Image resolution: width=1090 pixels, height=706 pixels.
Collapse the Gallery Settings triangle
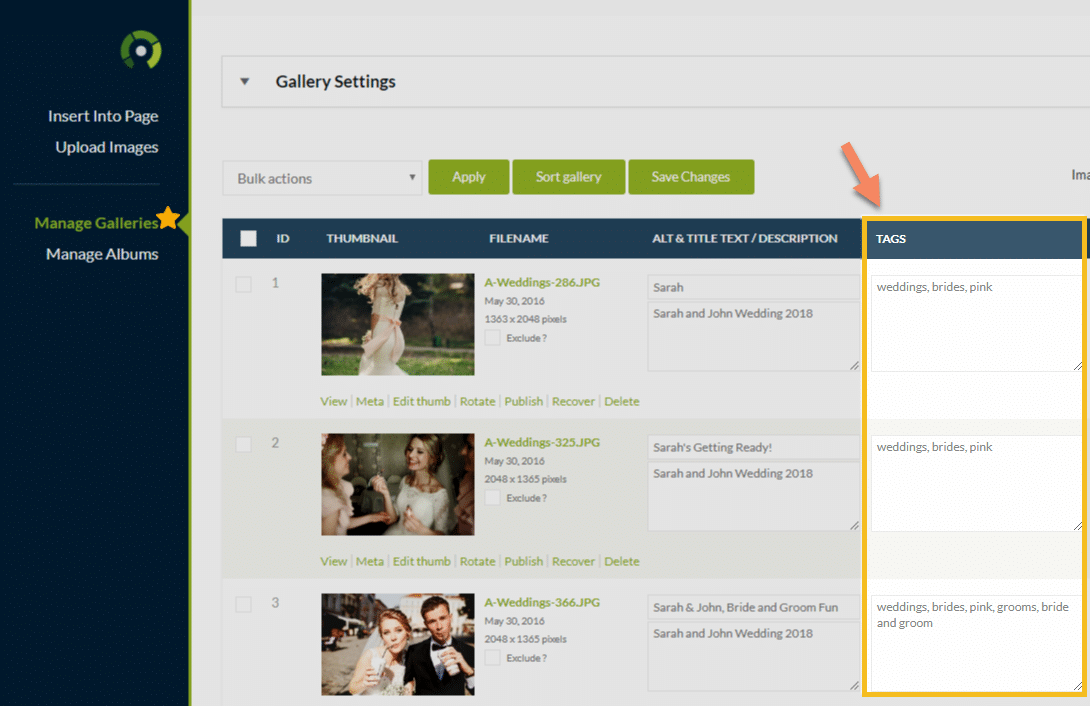pos(245,81)
